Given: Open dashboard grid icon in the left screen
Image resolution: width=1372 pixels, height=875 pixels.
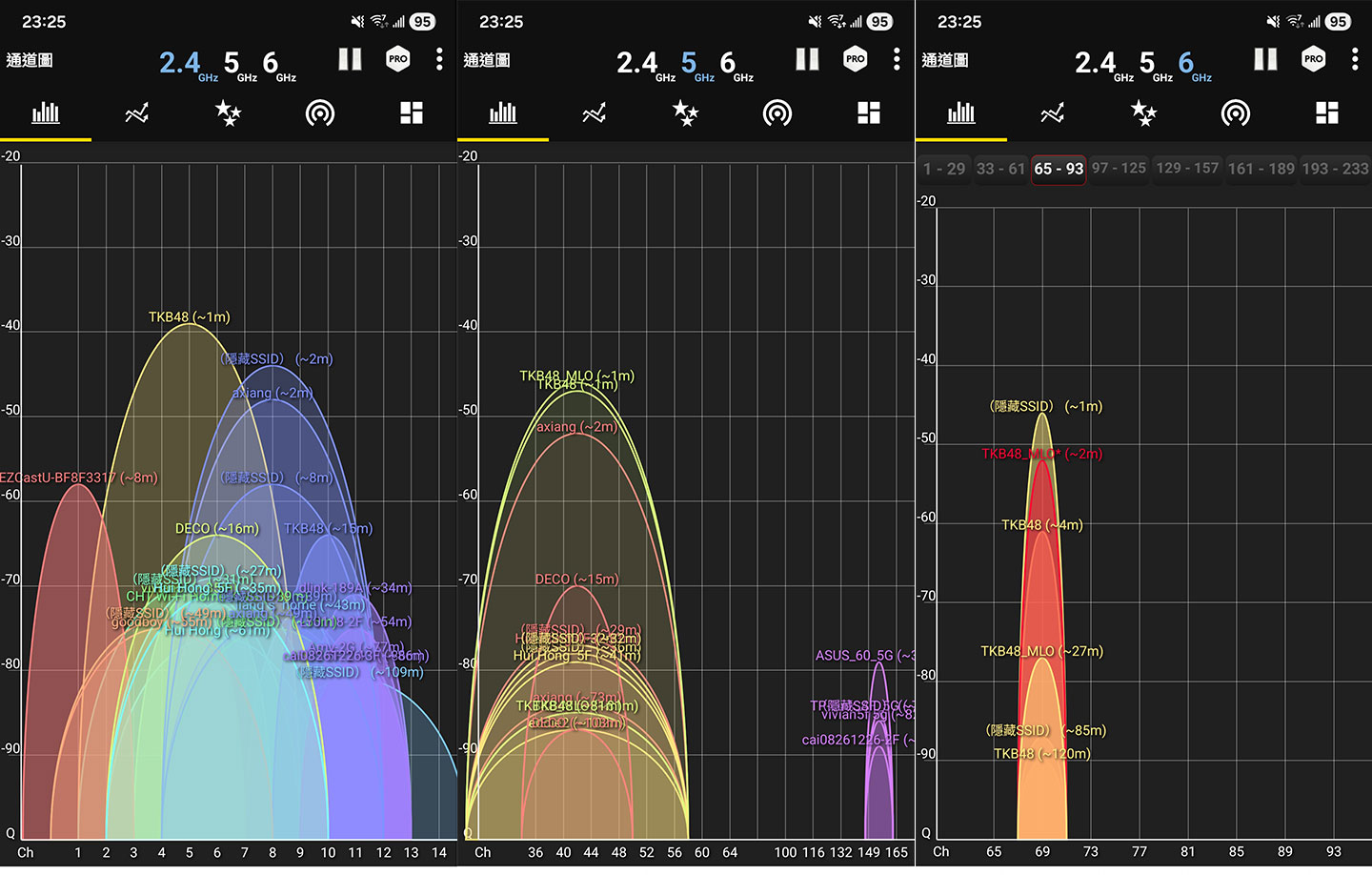Looking at the screenshot, I should point(412,114).
